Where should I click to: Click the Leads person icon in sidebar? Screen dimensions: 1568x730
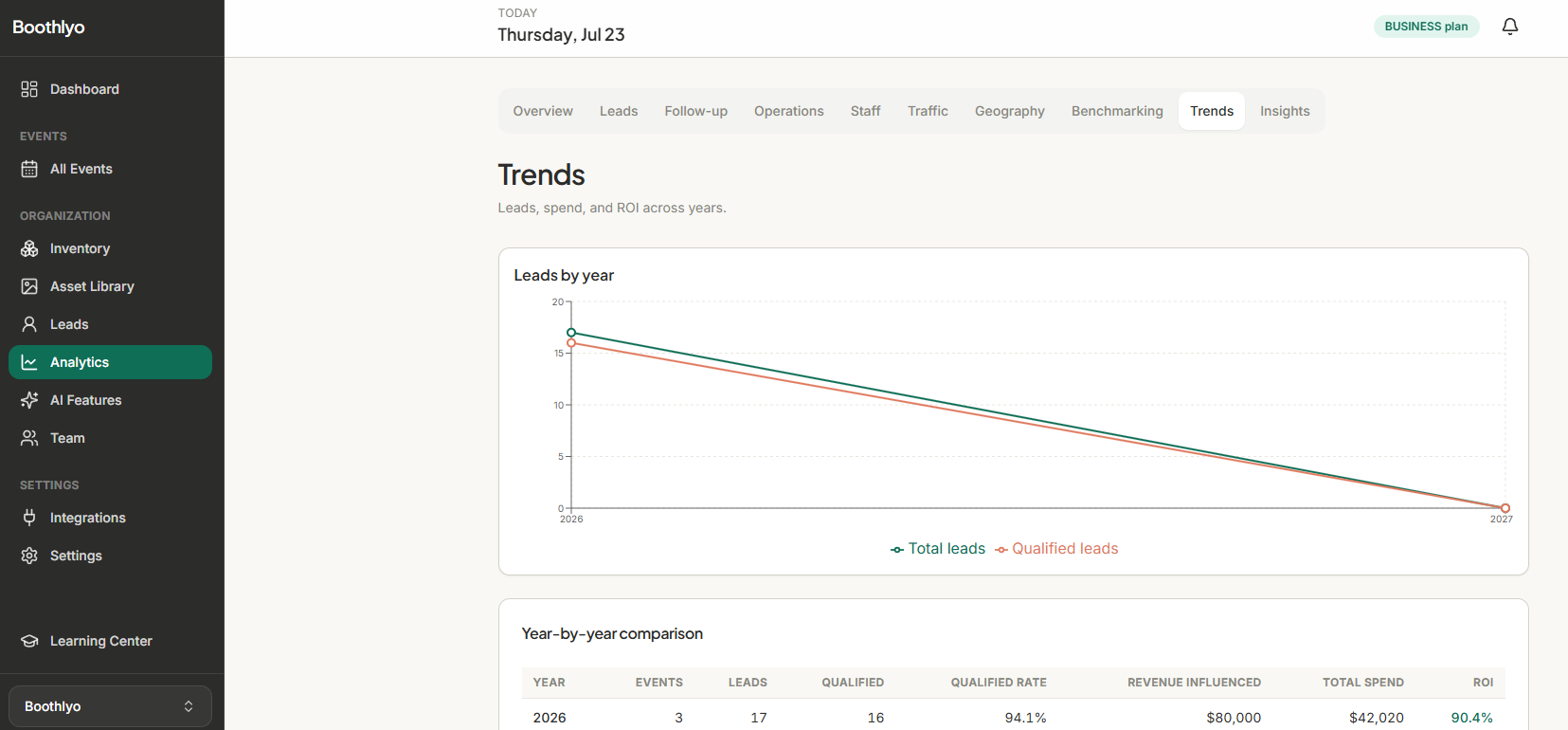[29, 324]
